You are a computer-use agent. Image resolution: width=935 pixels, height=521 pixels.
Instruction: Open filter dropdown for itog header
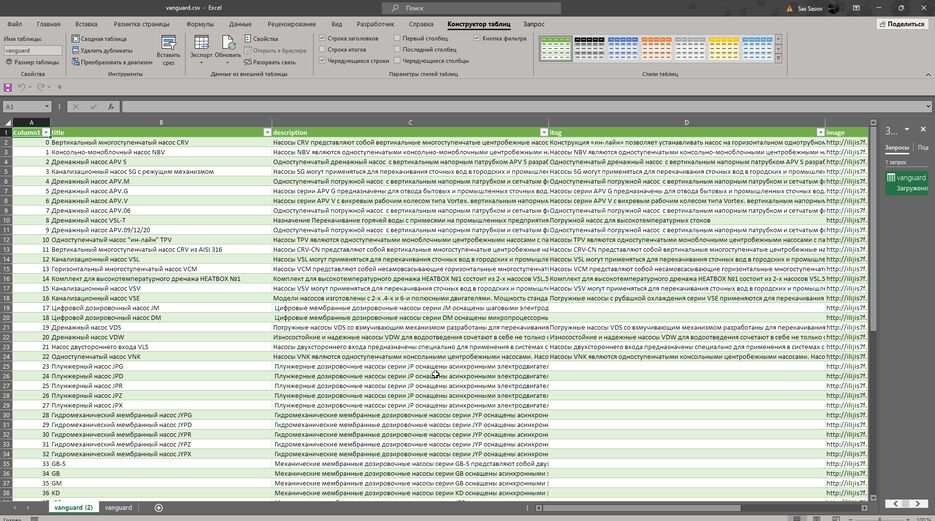(821, 132)
